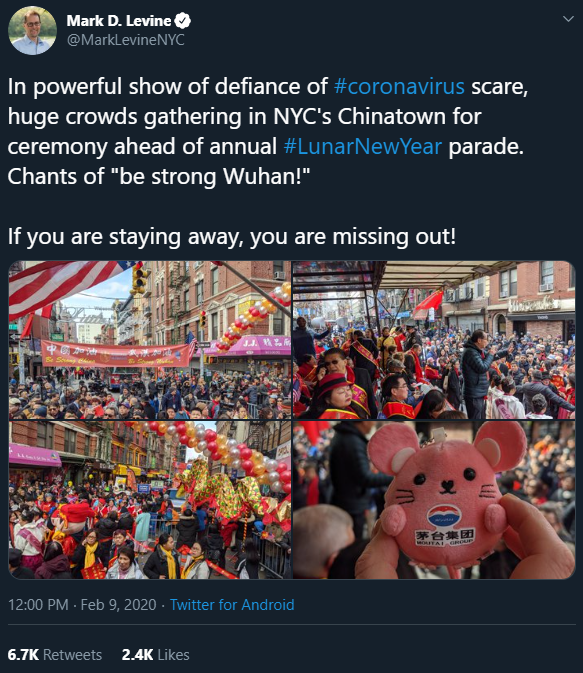583x673 pixels.
Task: Click the 12:00 PM Feb 9, 2020 timestamp
Action: 82,605
